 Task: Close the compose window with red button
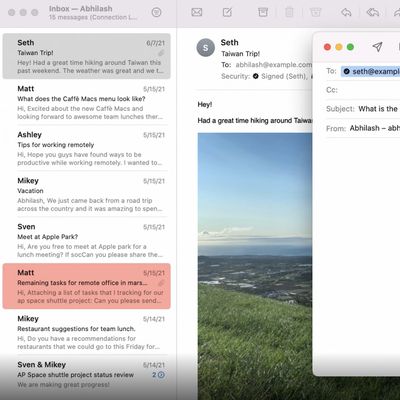(327, 47)
